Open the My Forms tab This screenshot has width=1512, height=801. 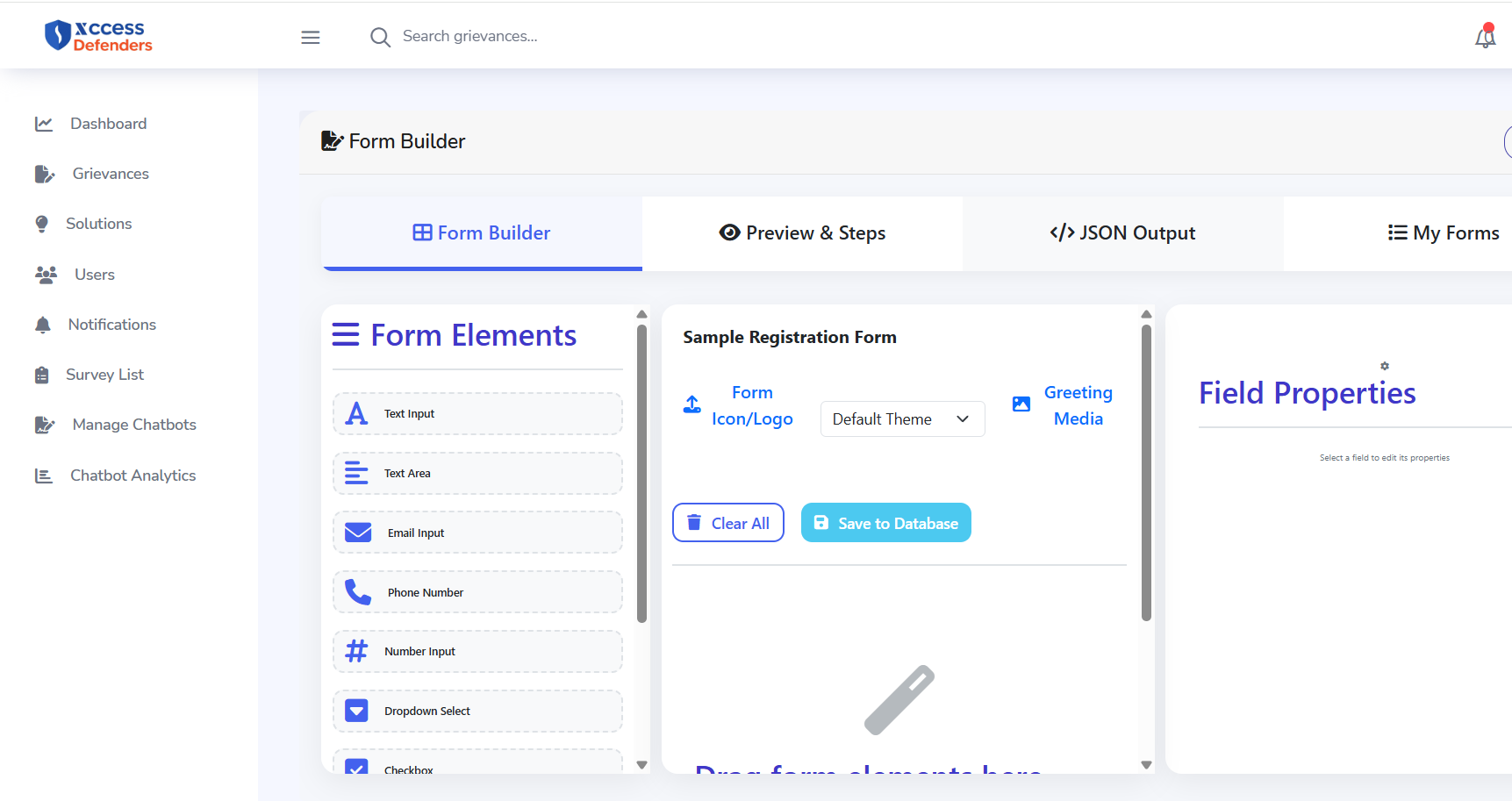click(x=1443, y=233)
